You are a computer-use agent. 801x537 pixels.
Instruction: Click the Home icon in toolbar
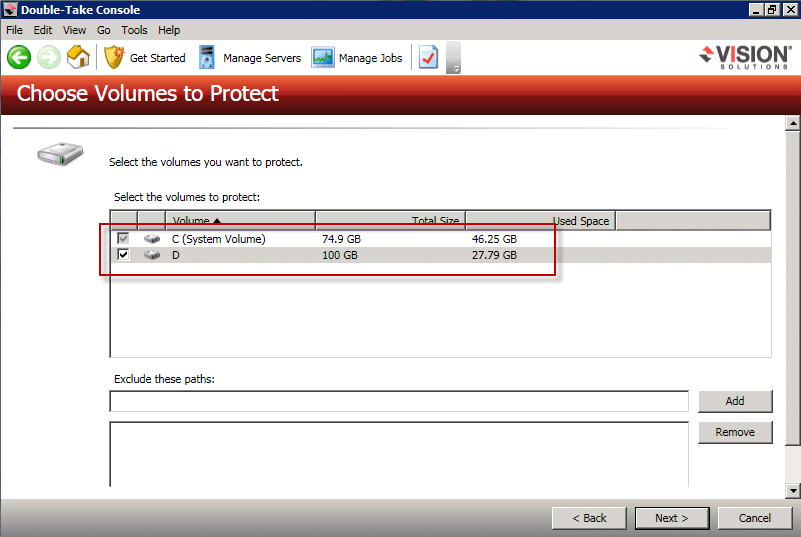[78, 58]
